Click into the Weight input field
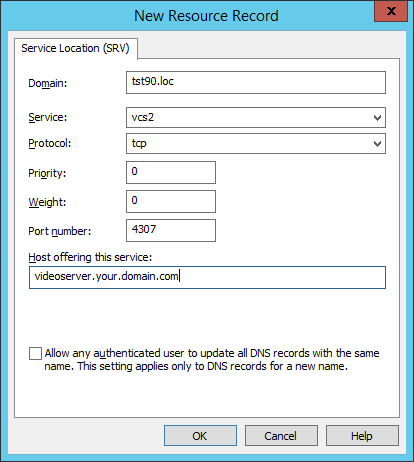This screenshot has height=462, width=414. (x=171, y=201)
